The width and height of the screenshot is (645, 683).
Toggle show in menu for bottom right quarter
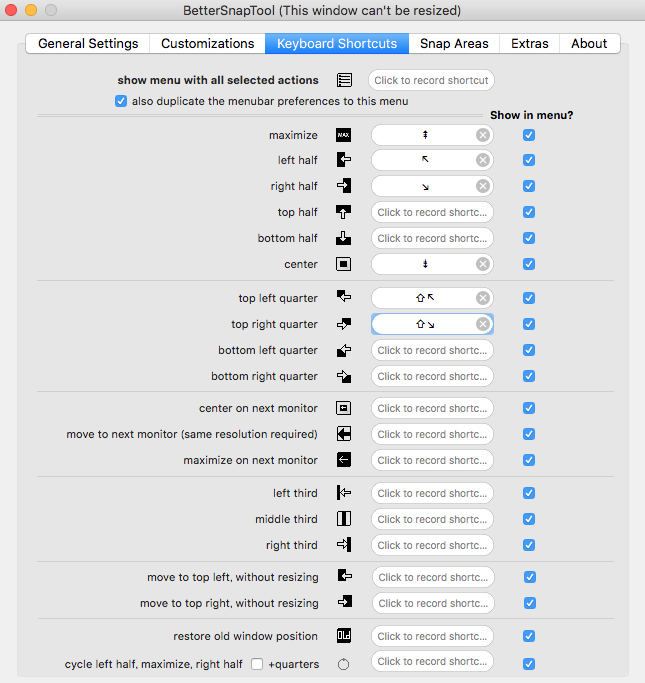[529, 376]
